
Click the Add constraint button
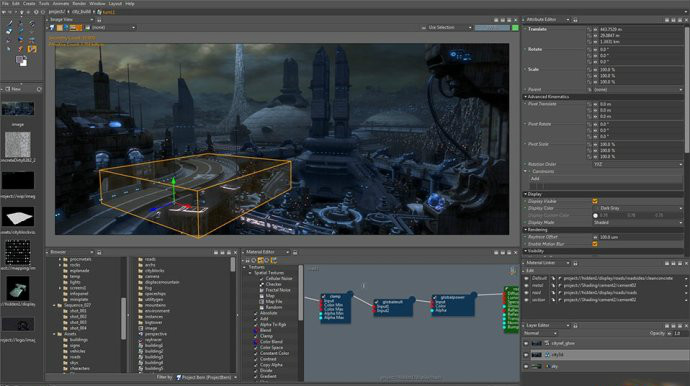click(x=535, y=179)
